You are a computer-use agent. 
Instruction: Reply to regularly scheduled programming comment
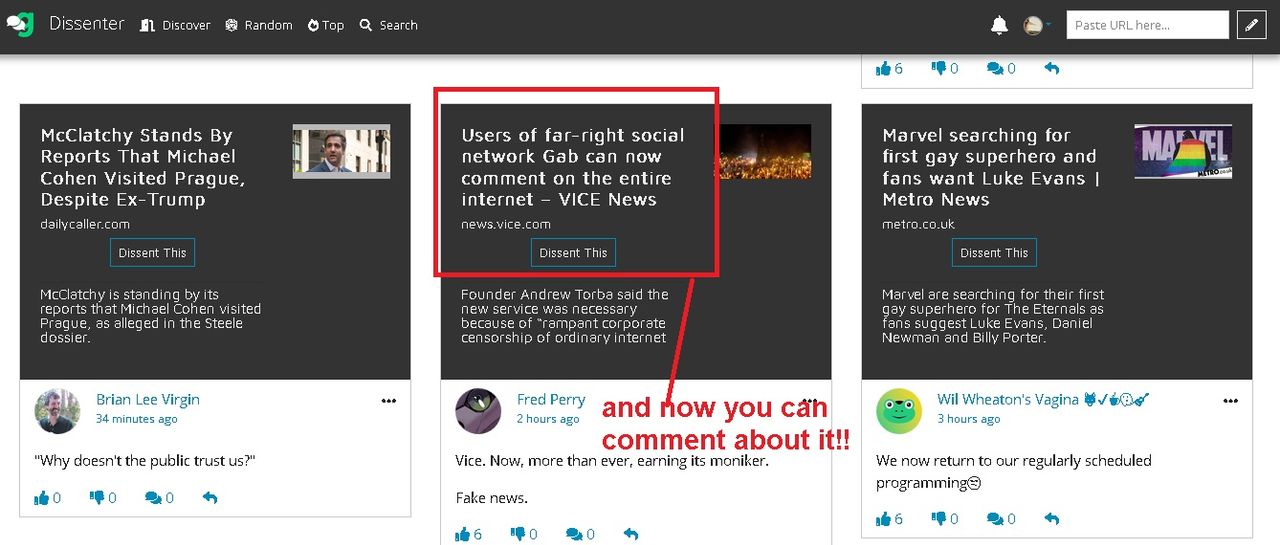click(x=1052, y=518)
